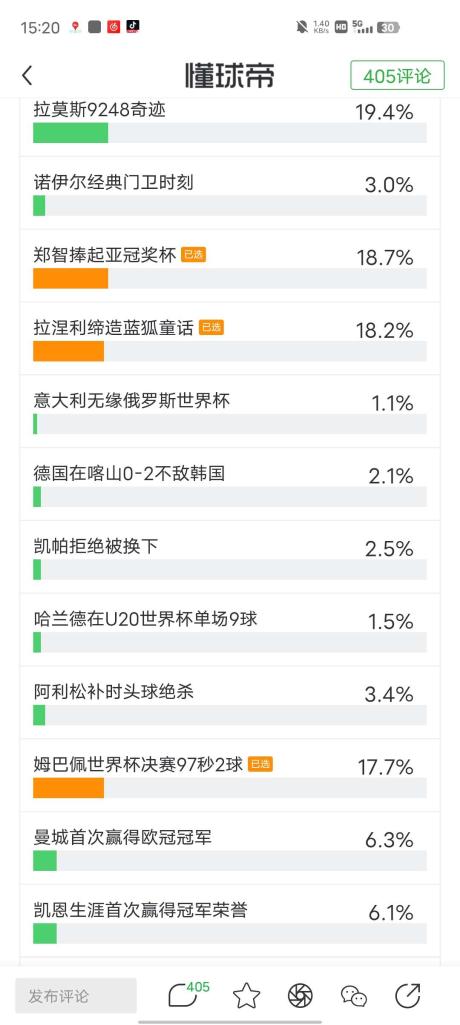Tap the TikTok status bar icon
Viewport: 460px width, 1025px height.
(x=133, y=27)
